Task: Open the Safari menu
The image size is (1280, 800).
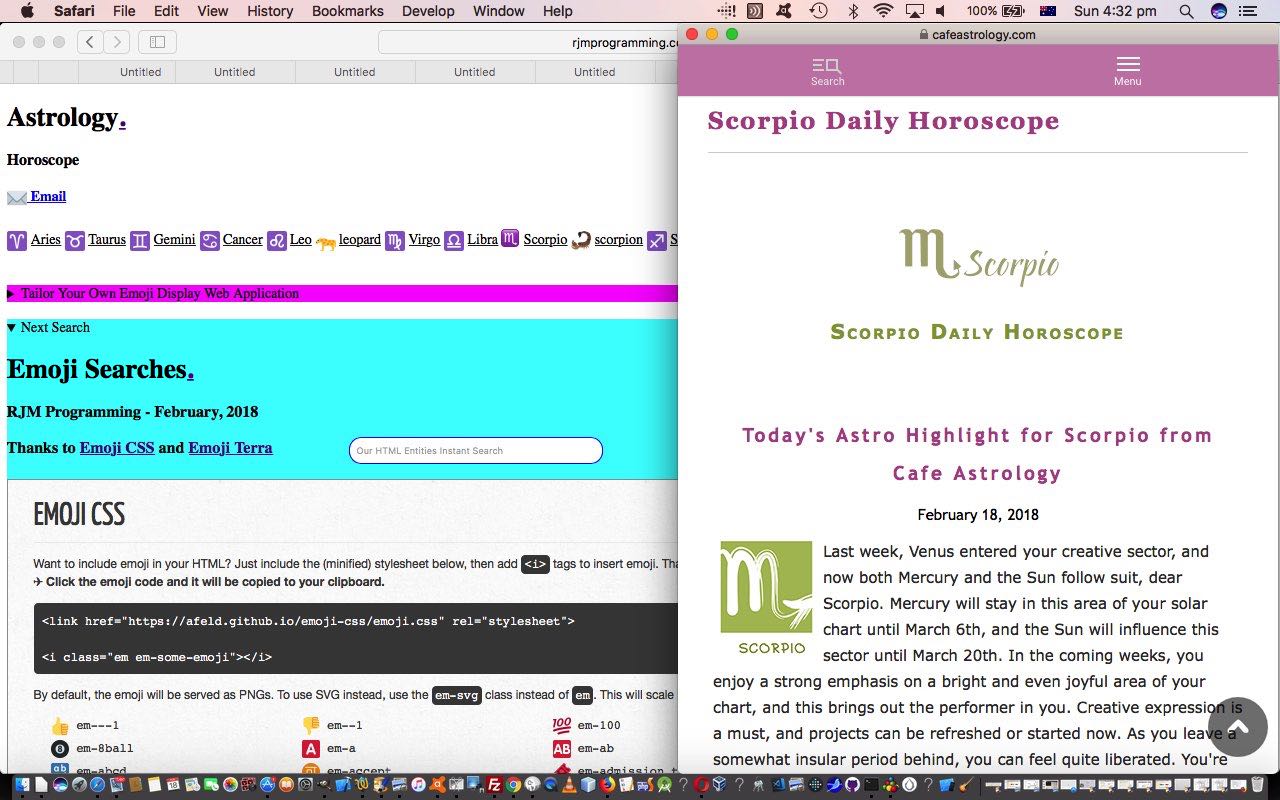Action: point(74,11)
